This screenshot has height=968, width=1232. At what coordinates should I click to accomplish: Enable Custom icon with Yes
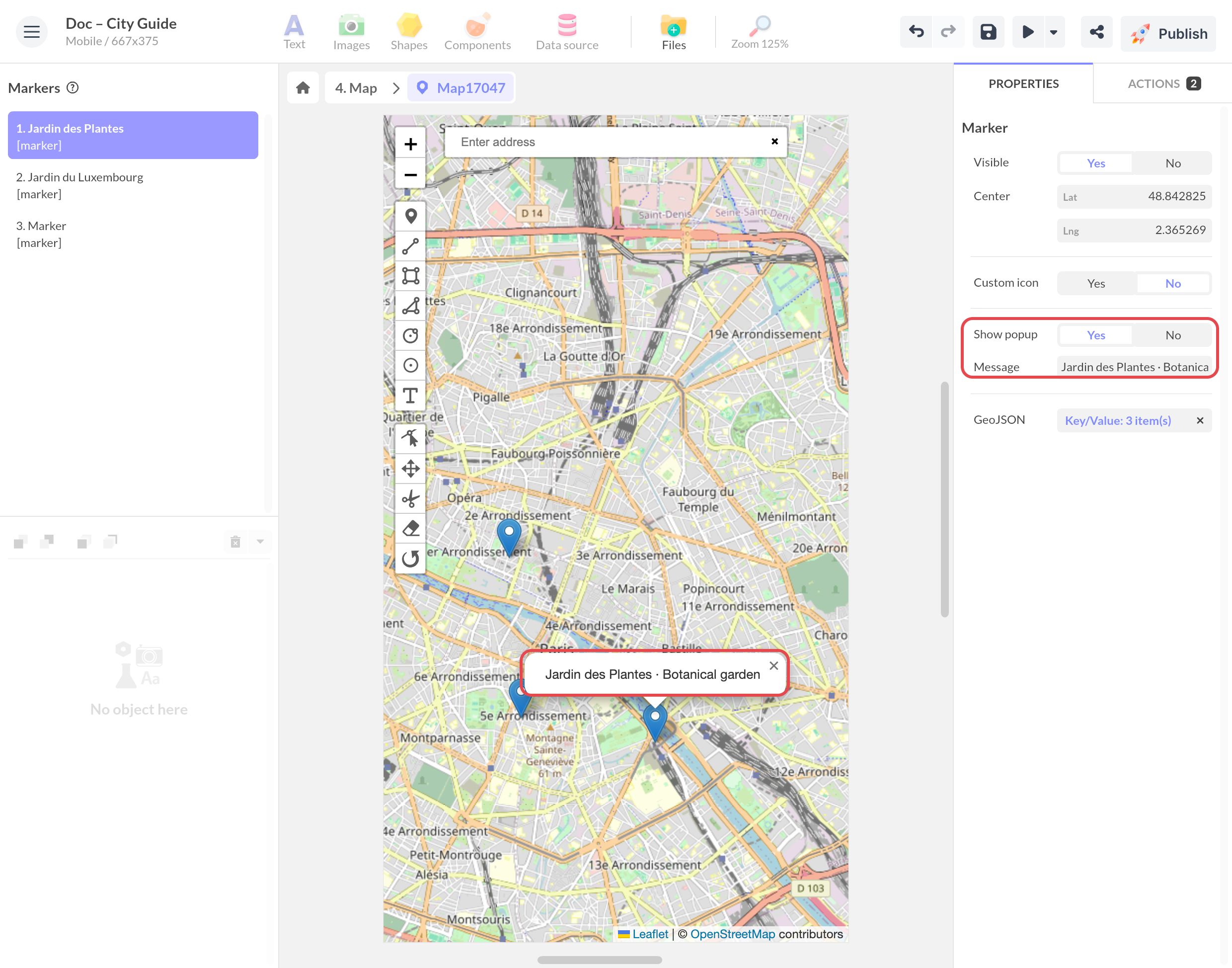coord(1095,283)
